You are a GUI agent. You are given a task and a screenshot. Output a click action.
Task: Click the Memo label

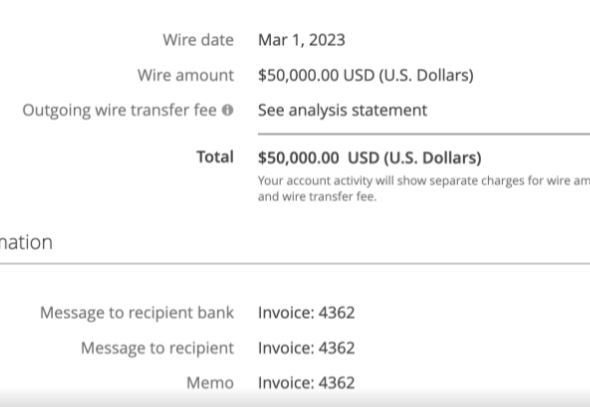210,383
